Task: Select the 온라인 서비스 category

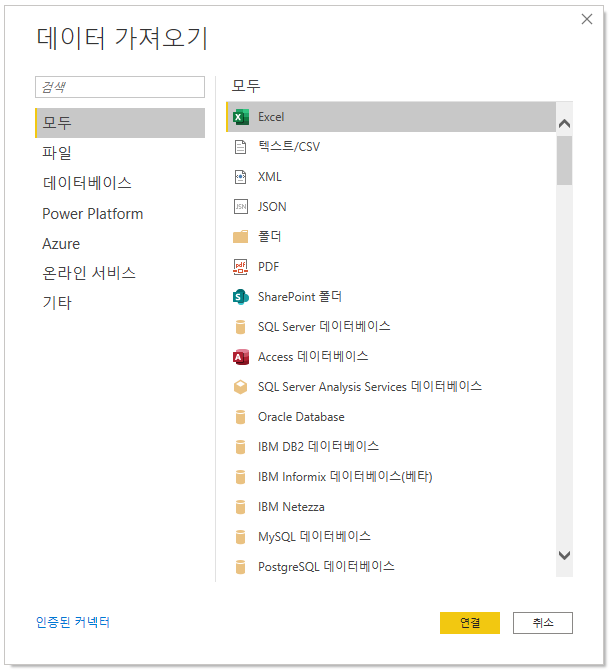Action: tap(120, 273)
